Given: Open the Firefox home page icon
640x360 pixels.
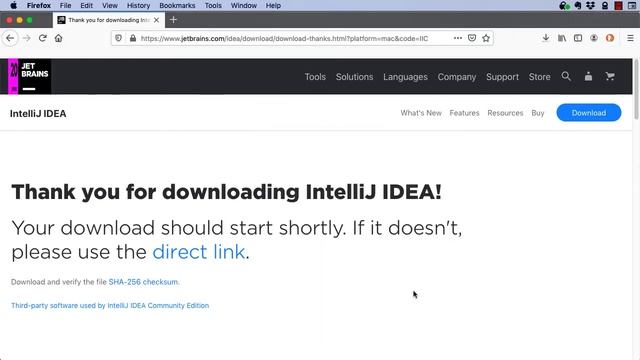Looking at the screenshot, I should pos(58,38).
